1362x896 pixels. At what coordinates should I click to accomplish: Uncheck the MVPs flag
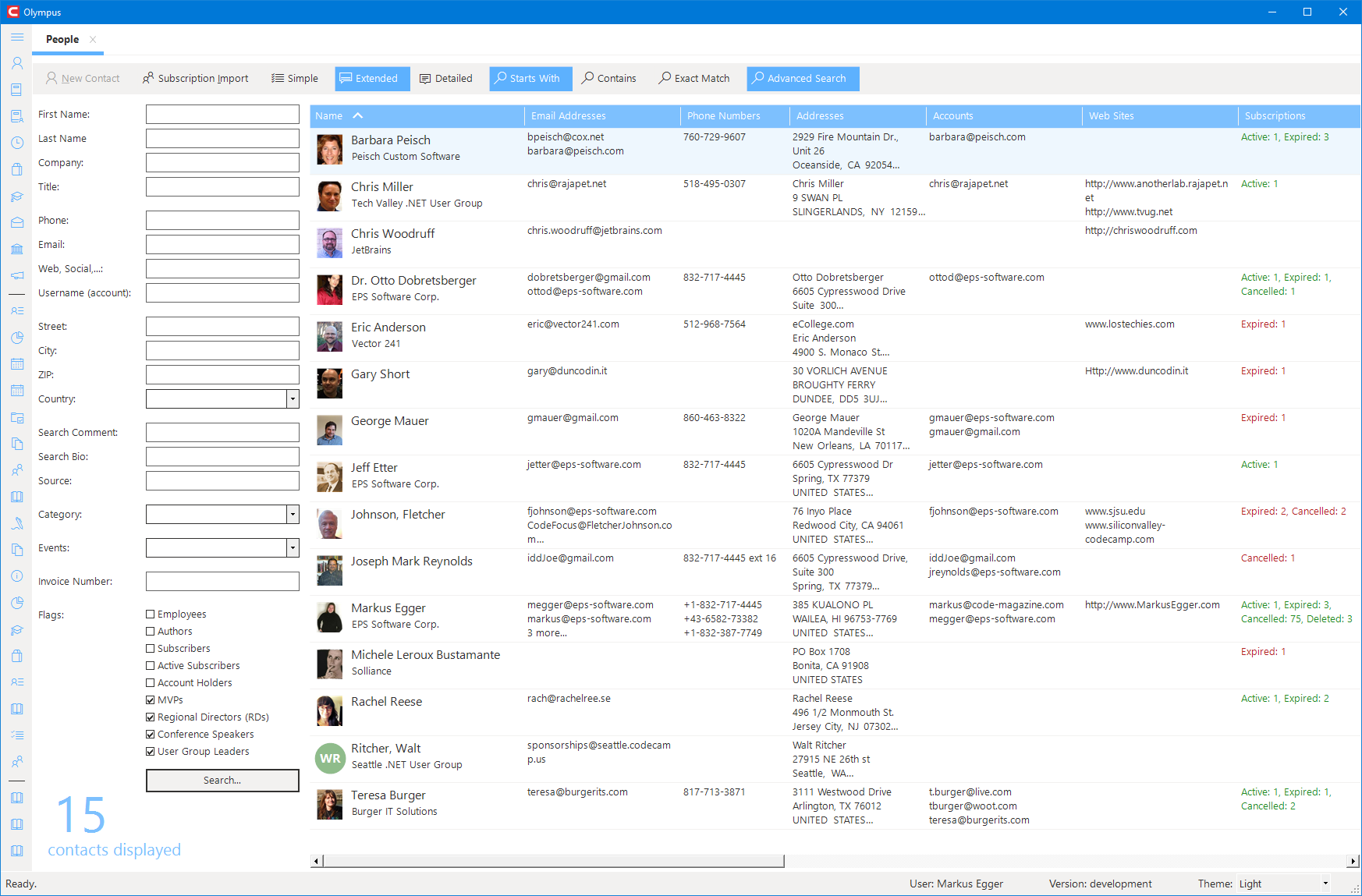(151, 700)
